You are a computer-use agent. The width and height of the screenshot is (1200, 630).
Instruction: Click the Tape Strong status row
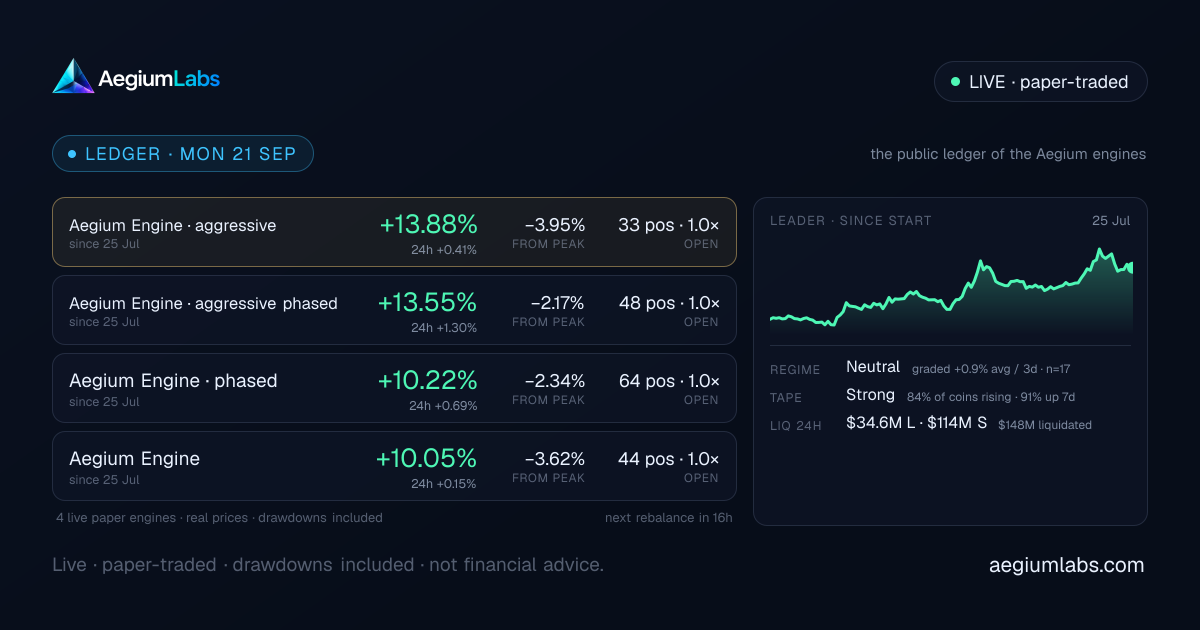coord(922,396)
